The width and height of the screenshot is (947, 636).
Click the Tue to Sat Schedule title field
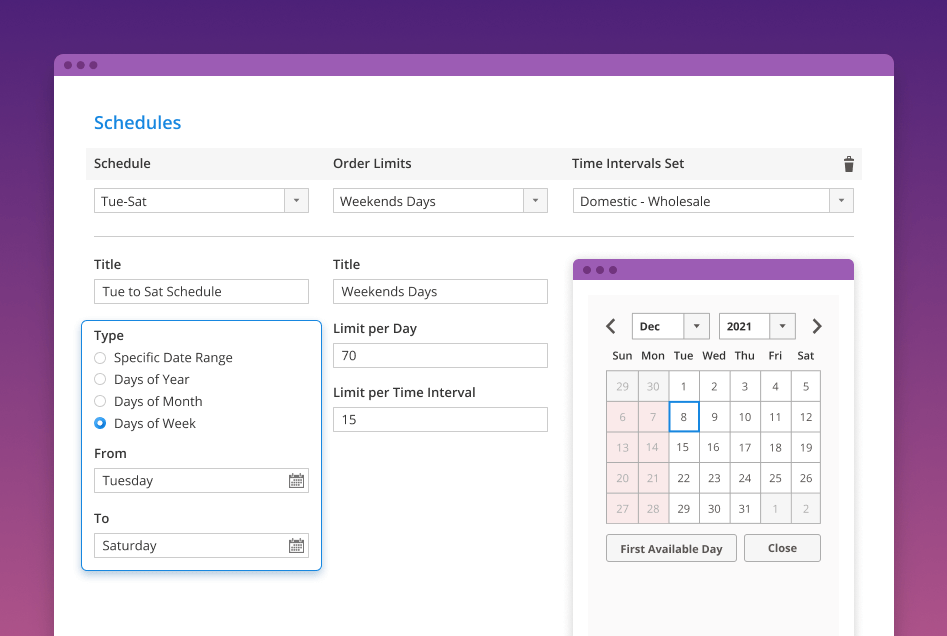click(201, 292)
